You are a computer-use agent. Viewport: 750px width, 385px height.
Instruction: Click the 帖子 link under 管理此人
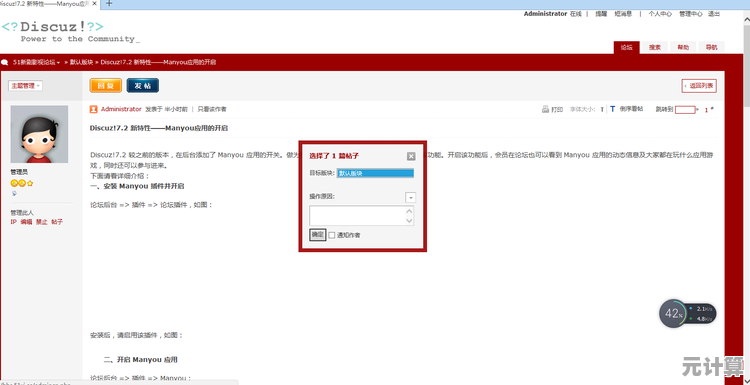[x=57, y=222]
